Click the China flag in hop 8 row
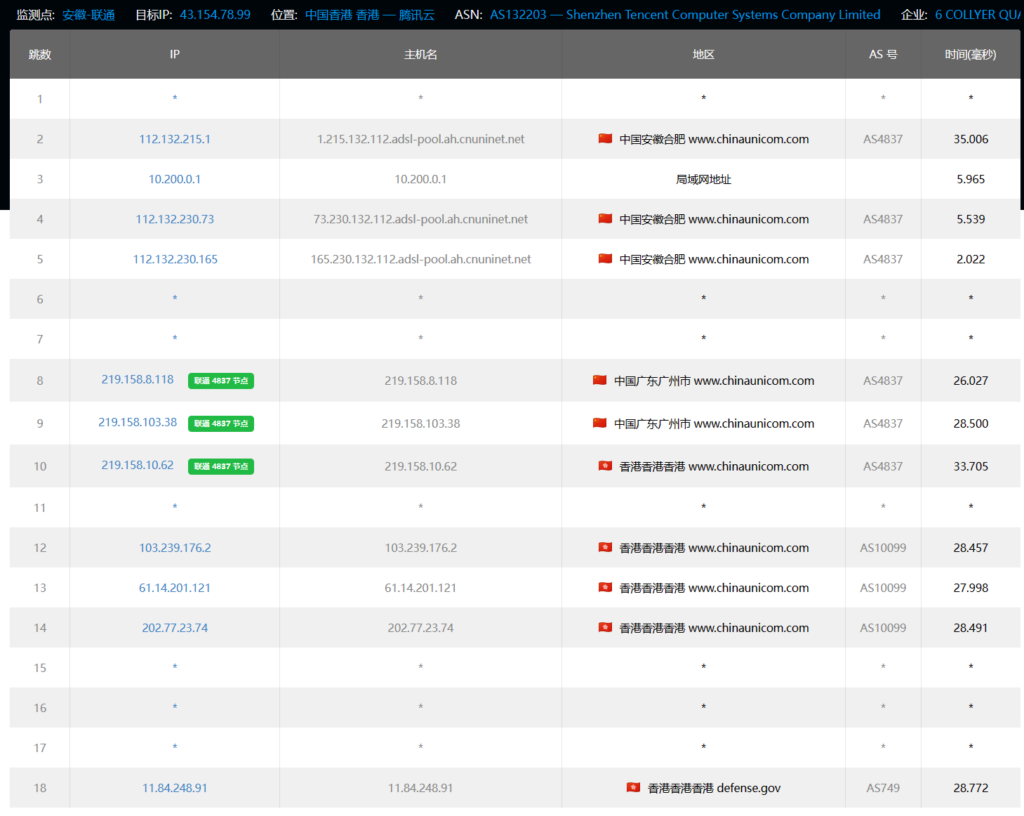Image resolution: width=1024 pixels, height=816 pixels. (600, 381)
